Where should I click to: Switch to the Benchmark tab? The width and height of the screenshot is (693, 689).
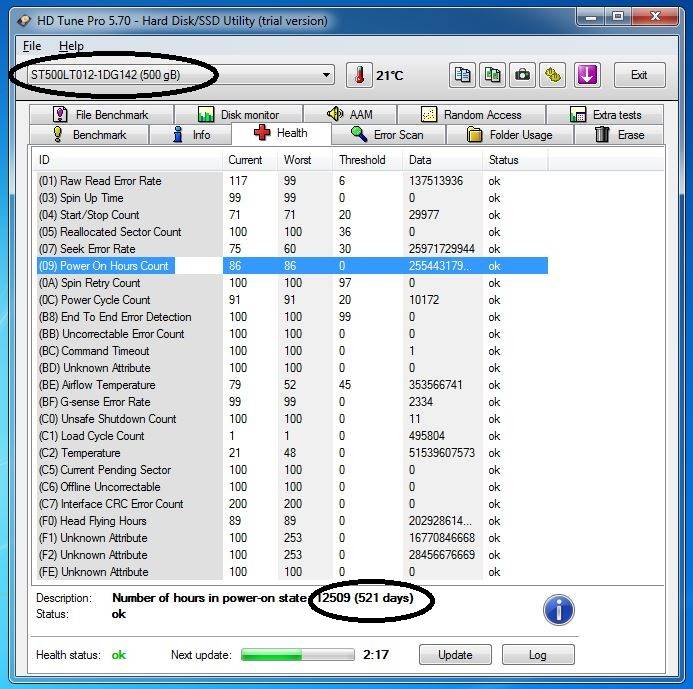[x=89, y=134]
